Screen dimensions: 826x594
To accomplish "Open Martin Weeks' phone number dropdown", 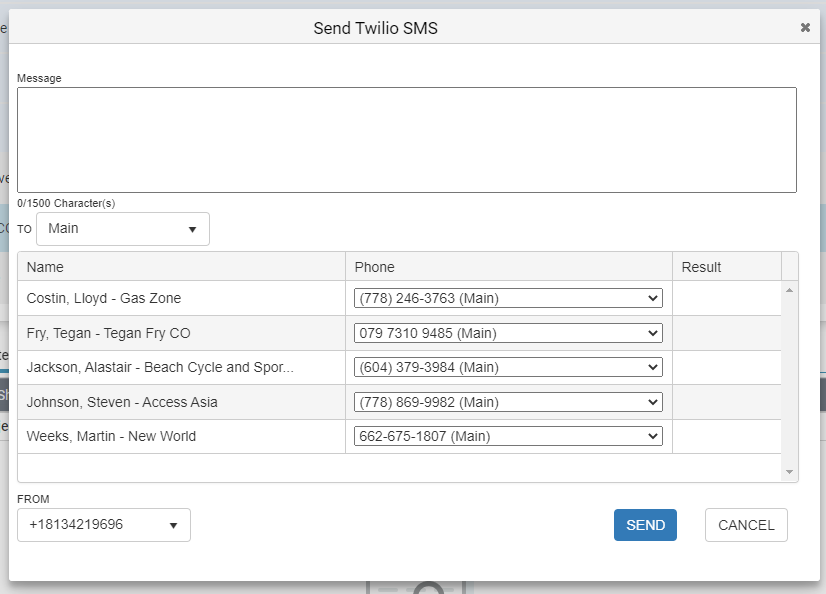I will pyautogui.click(x=508, y=436).
